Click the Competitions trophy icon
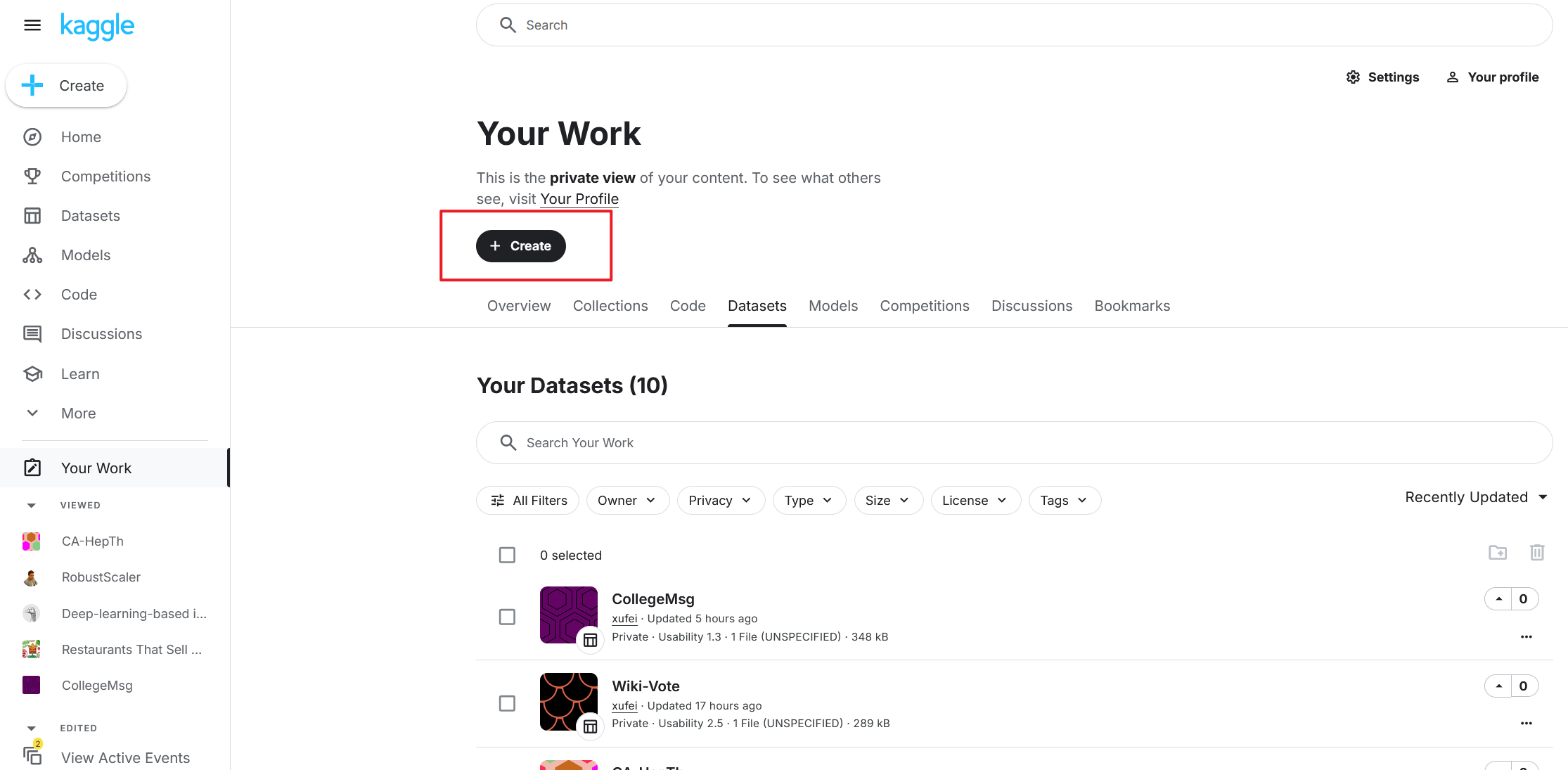 pyautogui.click(x=32, y=176)
